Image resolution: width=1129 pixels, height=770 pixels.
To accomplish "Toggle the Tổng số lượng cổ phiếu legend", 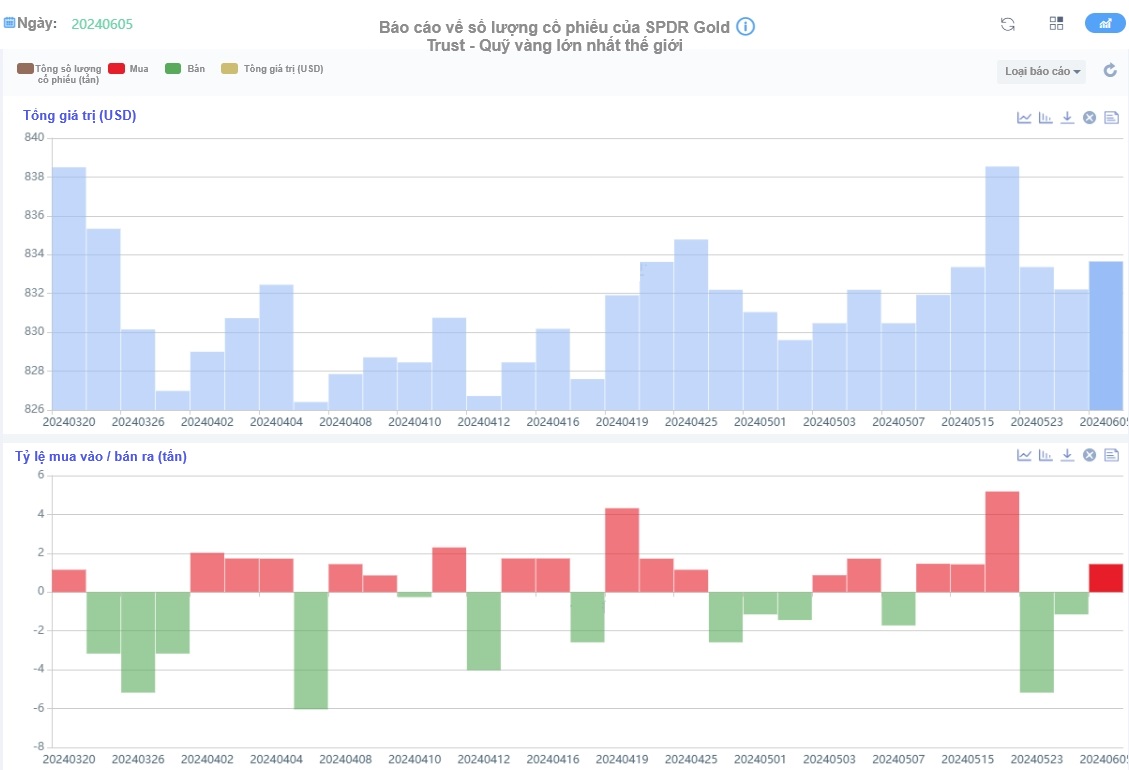I will [x=60, y=73].
